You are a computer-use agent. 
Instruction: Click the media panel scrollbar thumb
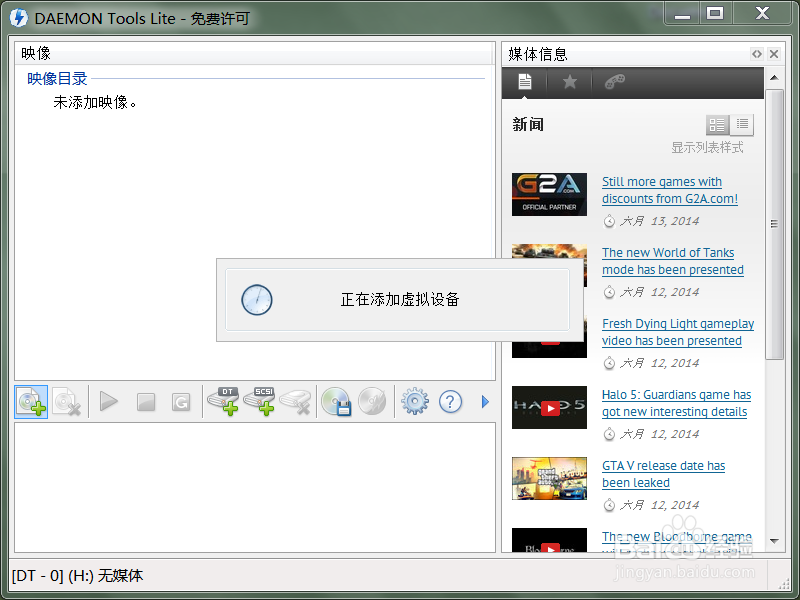(774, 224)
